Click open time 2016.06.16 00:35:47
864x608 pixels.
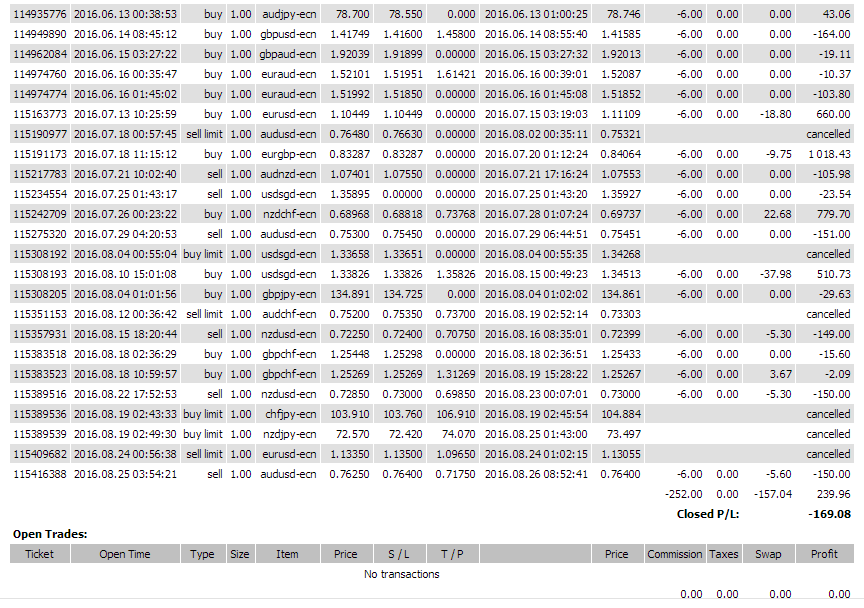coord(125,74)
